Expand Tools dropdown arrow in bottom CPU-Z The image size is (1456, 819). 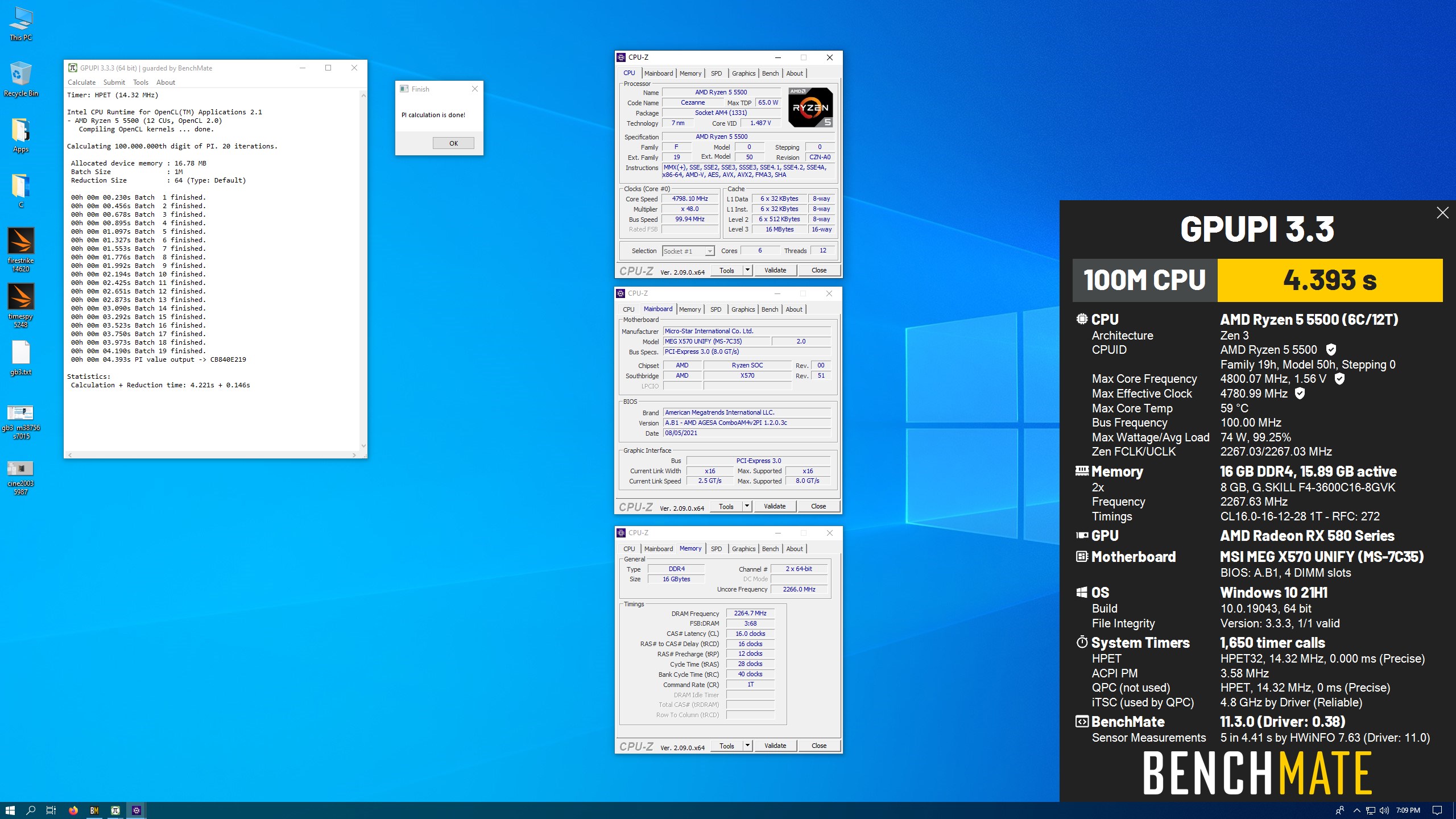point(748,746)
